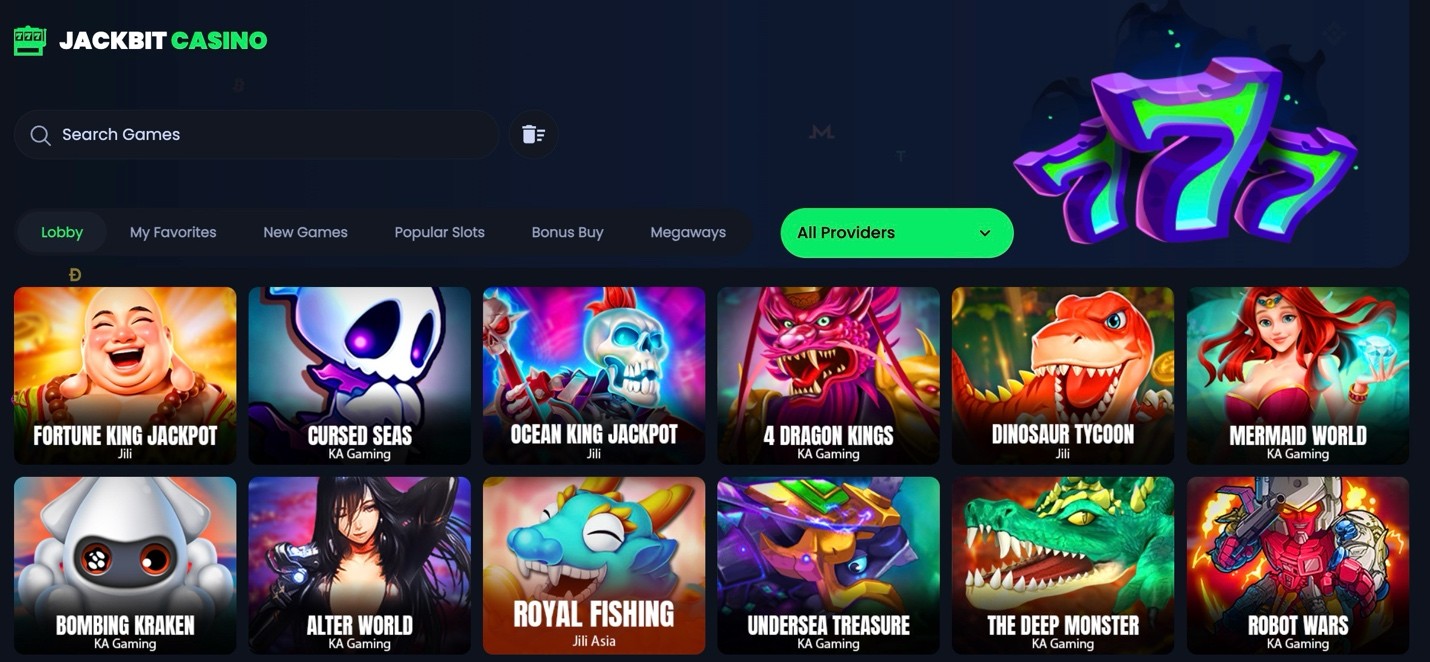This screenshot has width=1430, height=662.
Task: Play the Mermaid World game
Action: 1298,375
